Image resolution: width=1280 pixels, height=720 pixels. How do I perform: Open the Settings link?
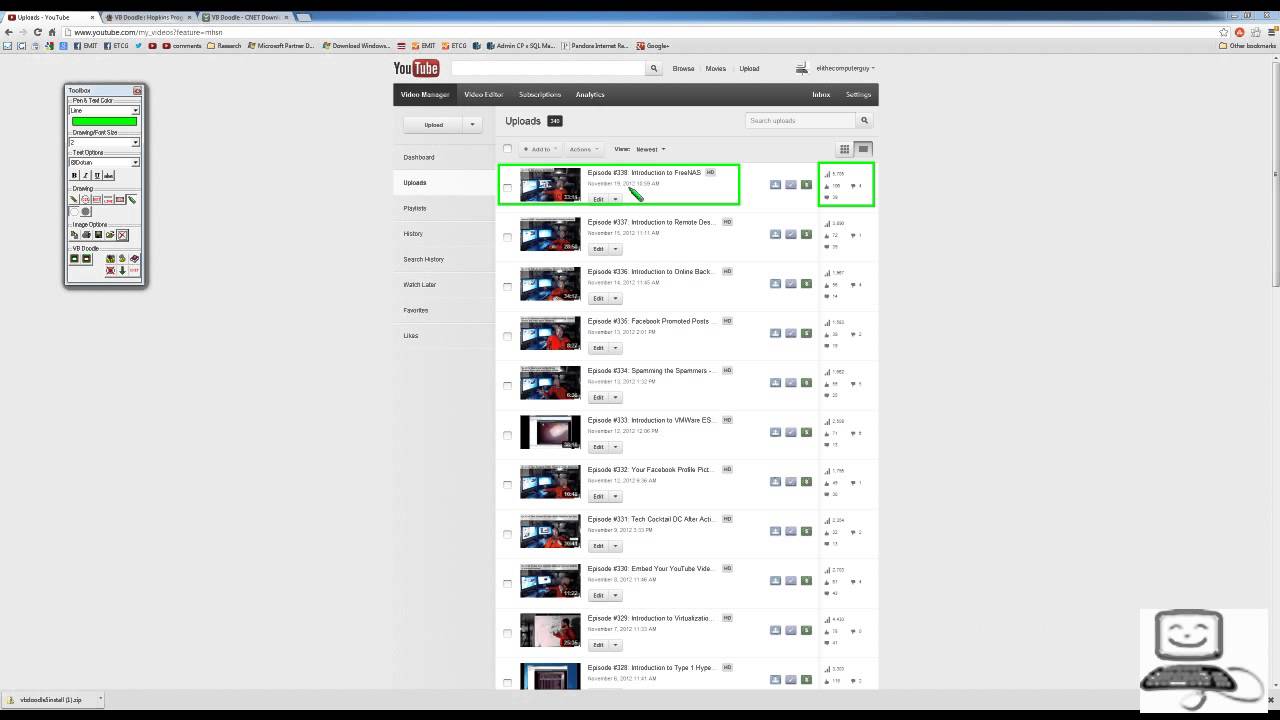[858, 94]
